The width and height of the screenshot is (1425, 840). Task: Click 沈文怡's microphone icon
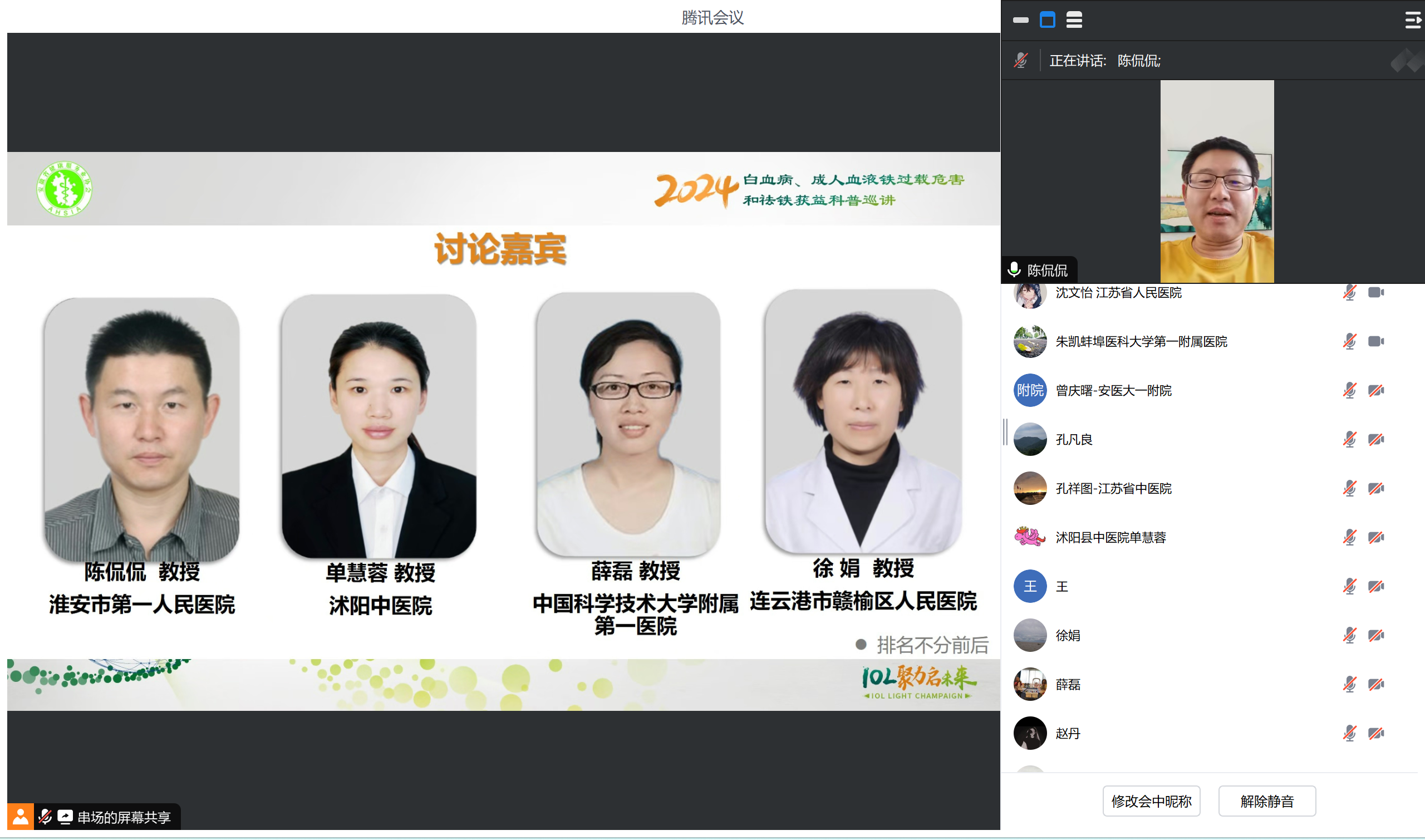[1349, 293]
